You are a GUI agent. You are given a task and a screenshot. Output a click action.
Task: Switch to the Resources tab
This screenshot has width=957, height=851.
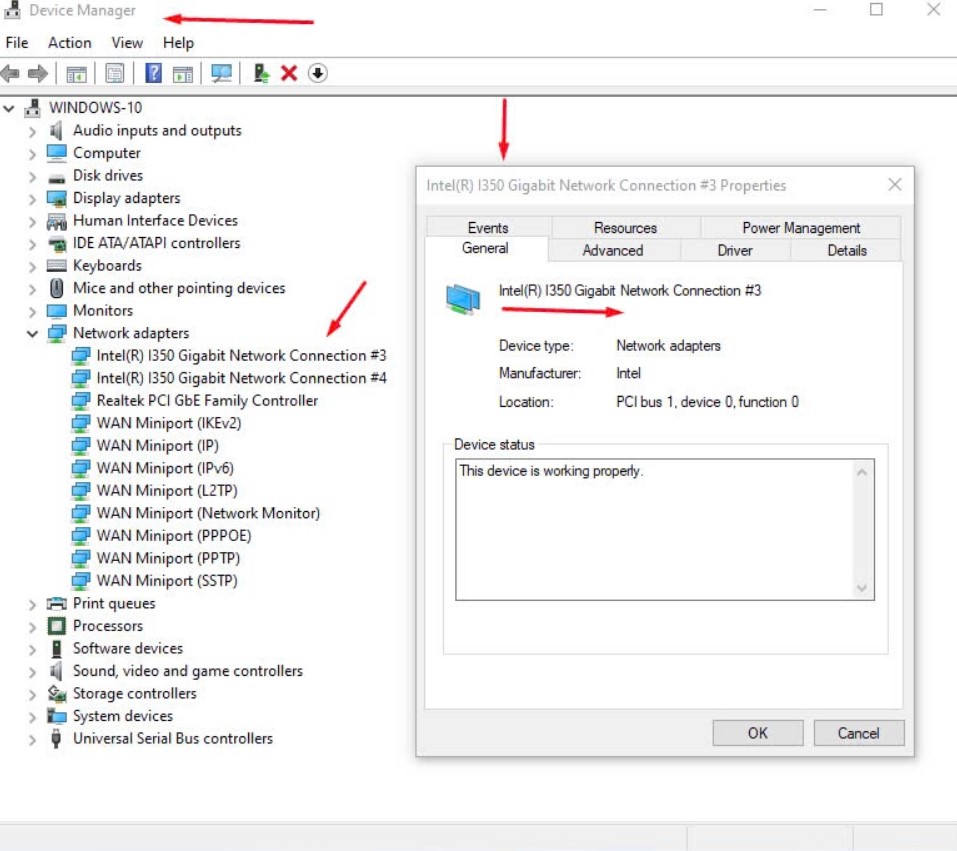[x=626, y=227]
